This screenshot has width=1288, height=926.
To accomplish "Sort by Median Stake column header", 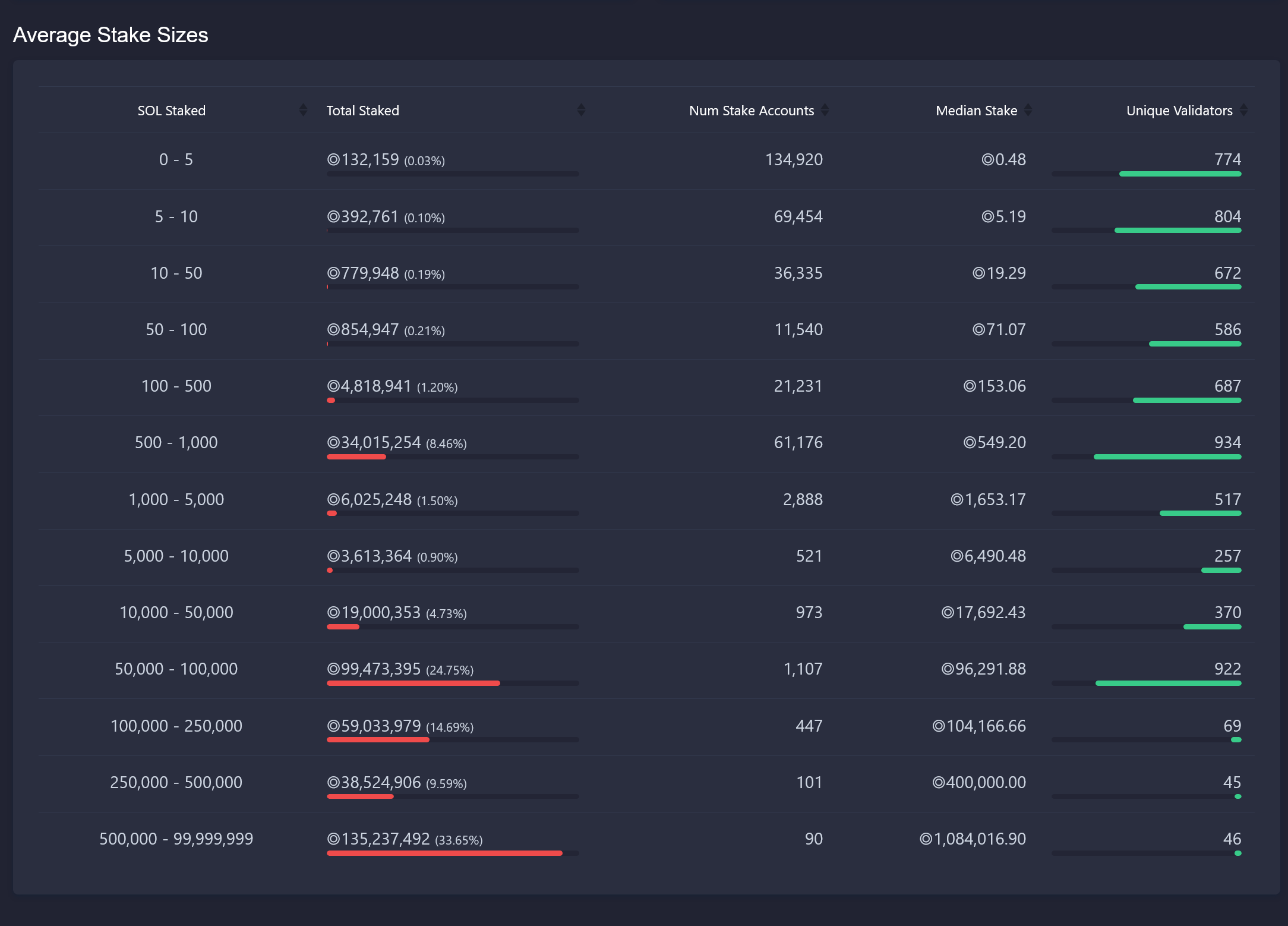I will [976, 111].
